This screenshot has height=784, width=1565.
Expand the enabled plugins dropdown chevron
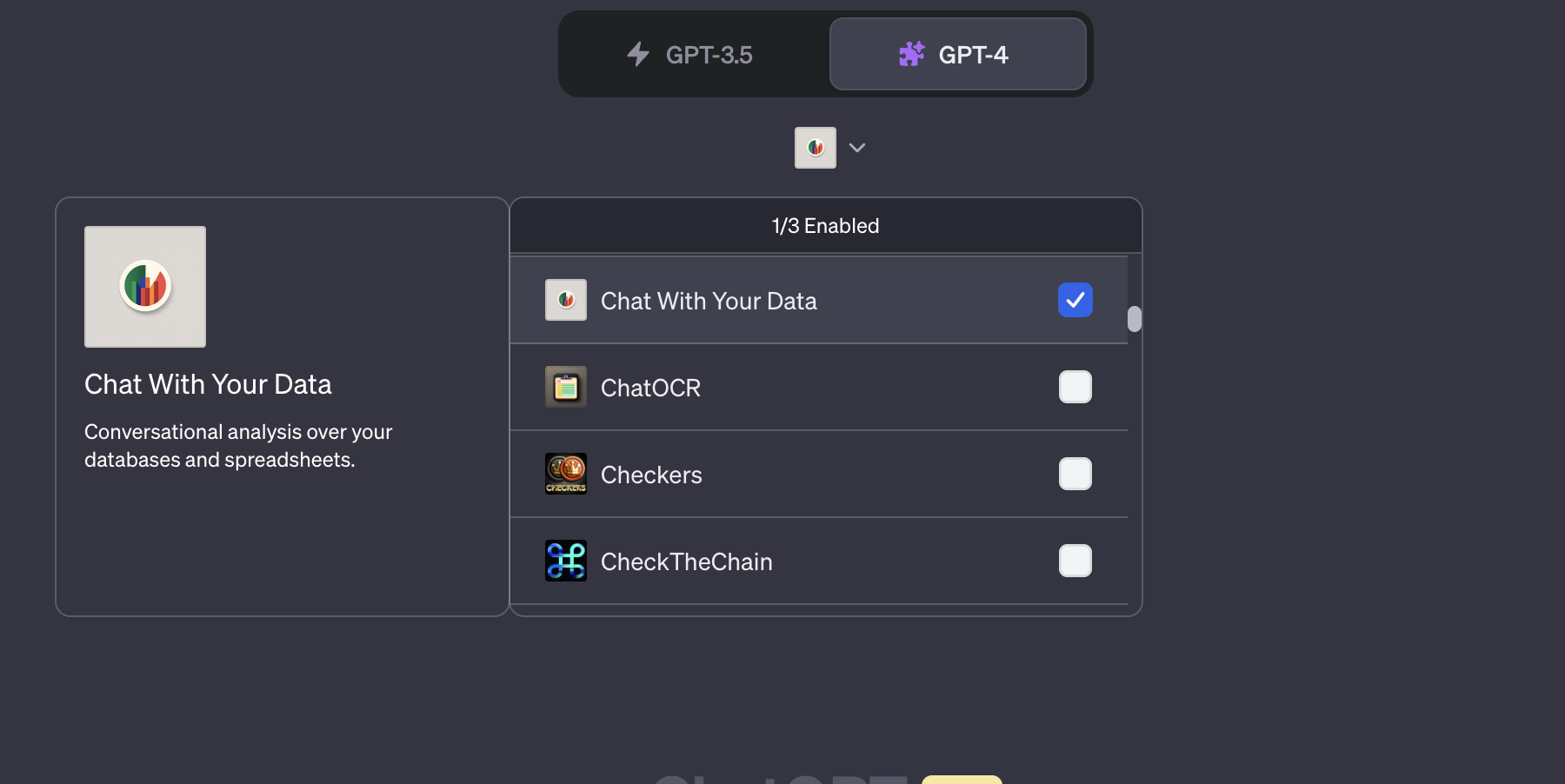pyautogui.click(x=856, y=148)
